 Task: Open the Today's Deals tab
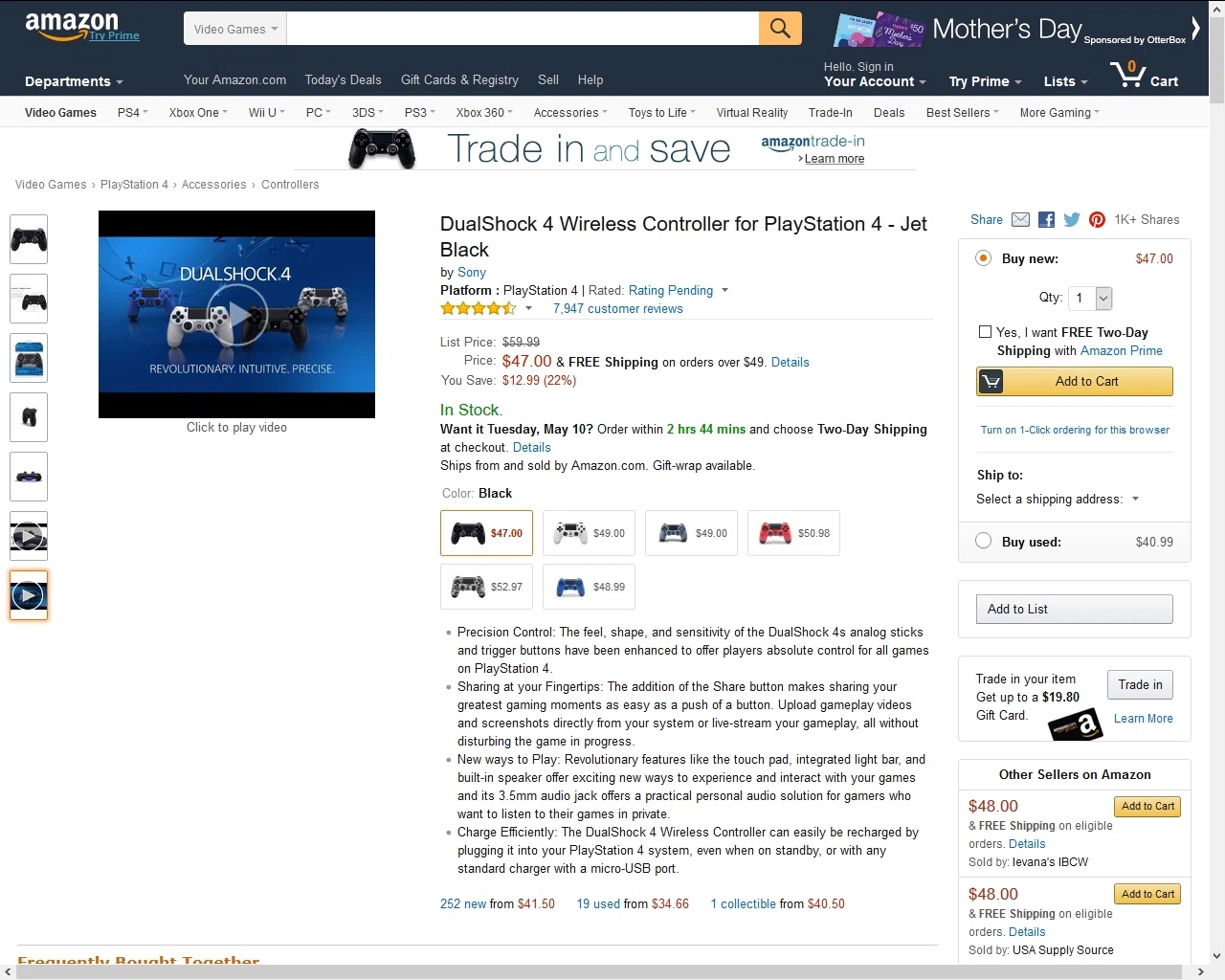(x=343, y=80)
